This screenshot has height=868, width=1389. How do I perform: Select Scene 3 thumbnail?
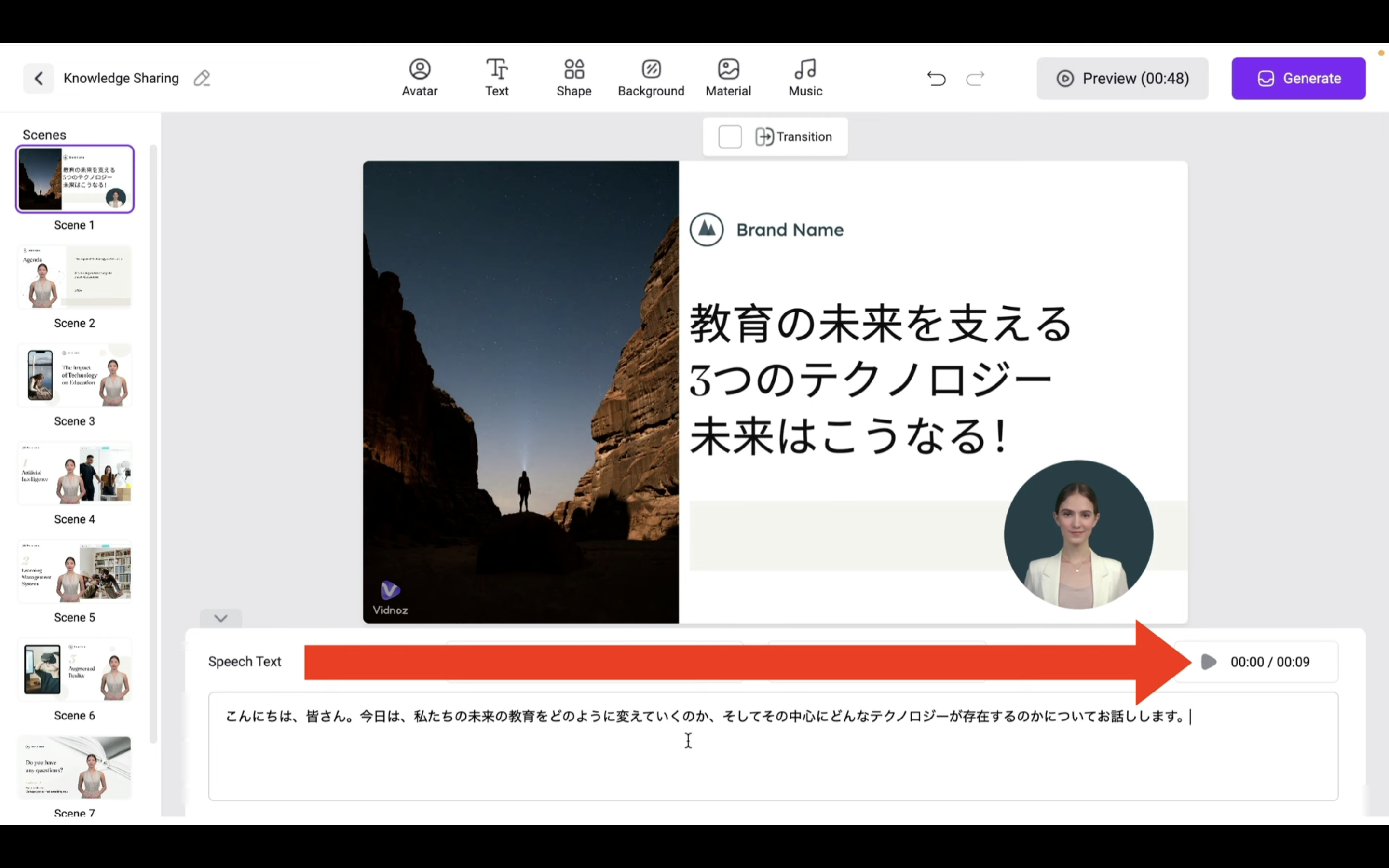click(75, 375)
